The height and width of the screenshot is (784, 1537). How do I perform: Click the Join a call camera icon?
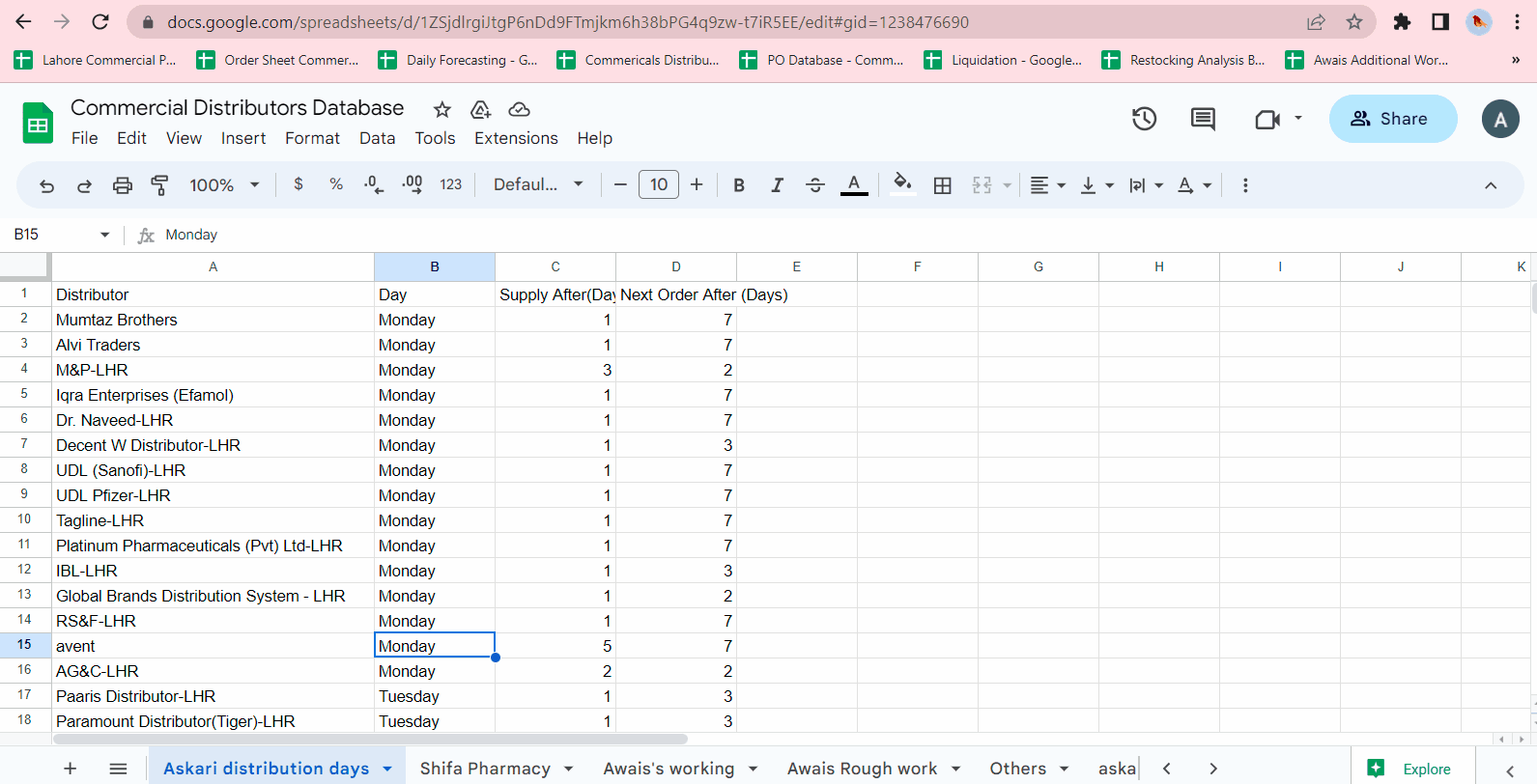click(1267, 119)
